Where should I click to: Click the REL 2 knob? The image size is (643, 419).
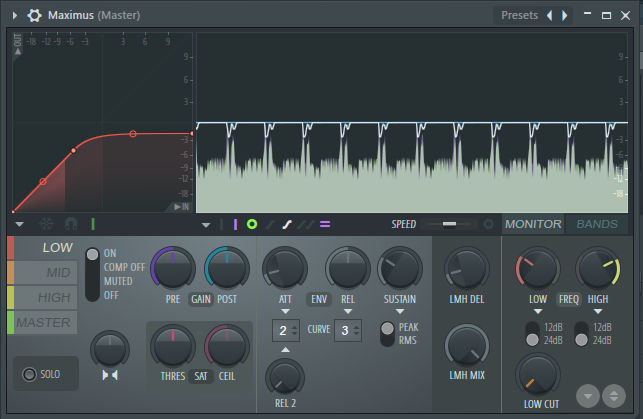point(285,378)
